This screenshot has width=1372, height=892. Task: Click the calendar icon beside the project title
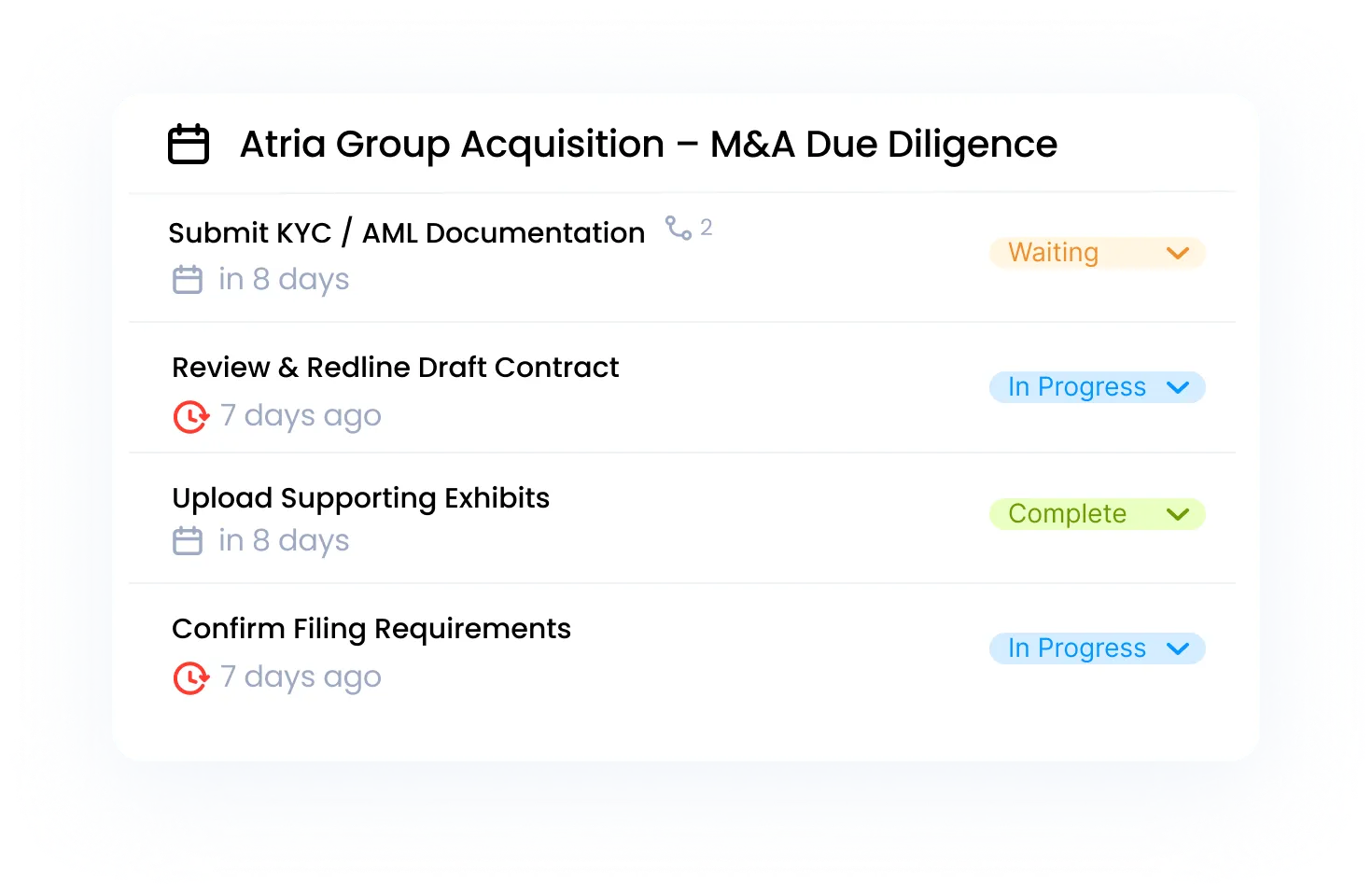point(188,144)
